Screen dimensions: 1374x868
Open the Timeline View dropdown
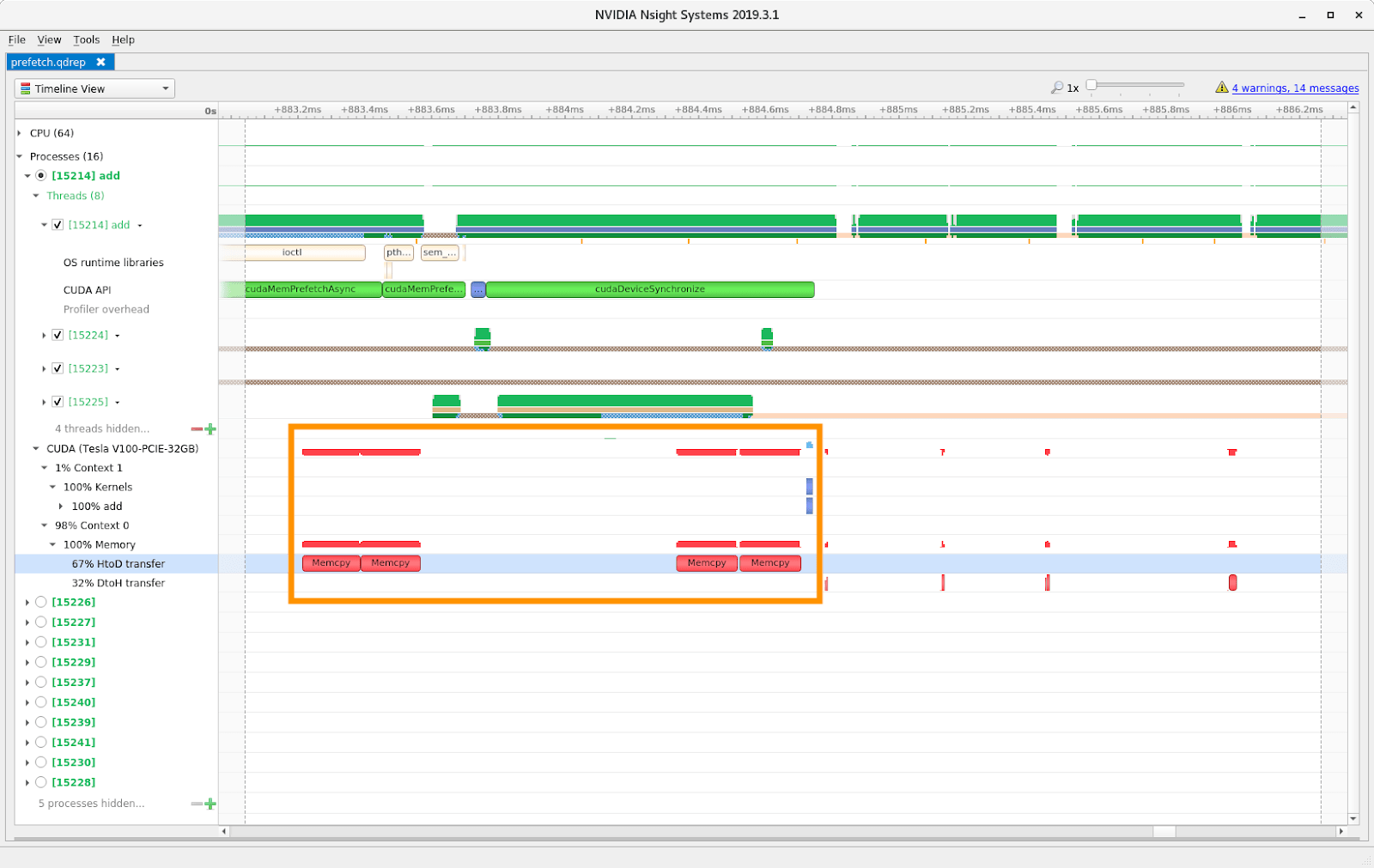click(x=94, y=88)
